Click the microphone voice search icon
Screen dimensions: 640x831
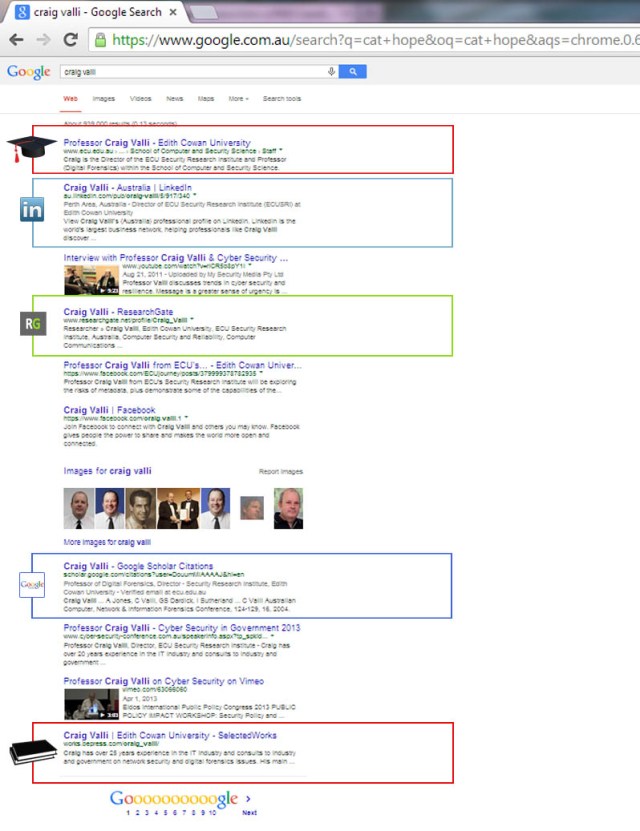pyautogui.click(x=331, y=72)
